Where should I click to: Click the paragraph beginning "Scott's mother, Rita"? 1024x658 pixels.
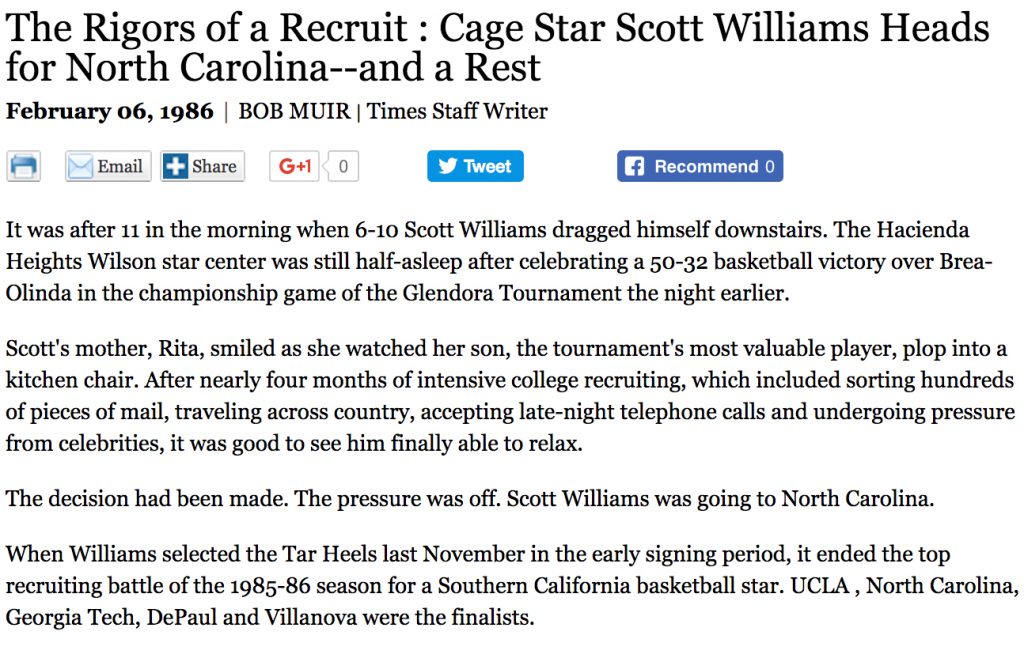(510, 396)
